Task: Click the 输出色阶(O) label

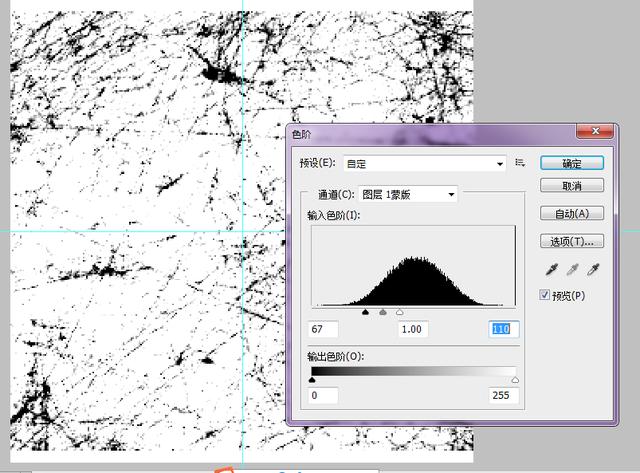Action: pos(336,356)
